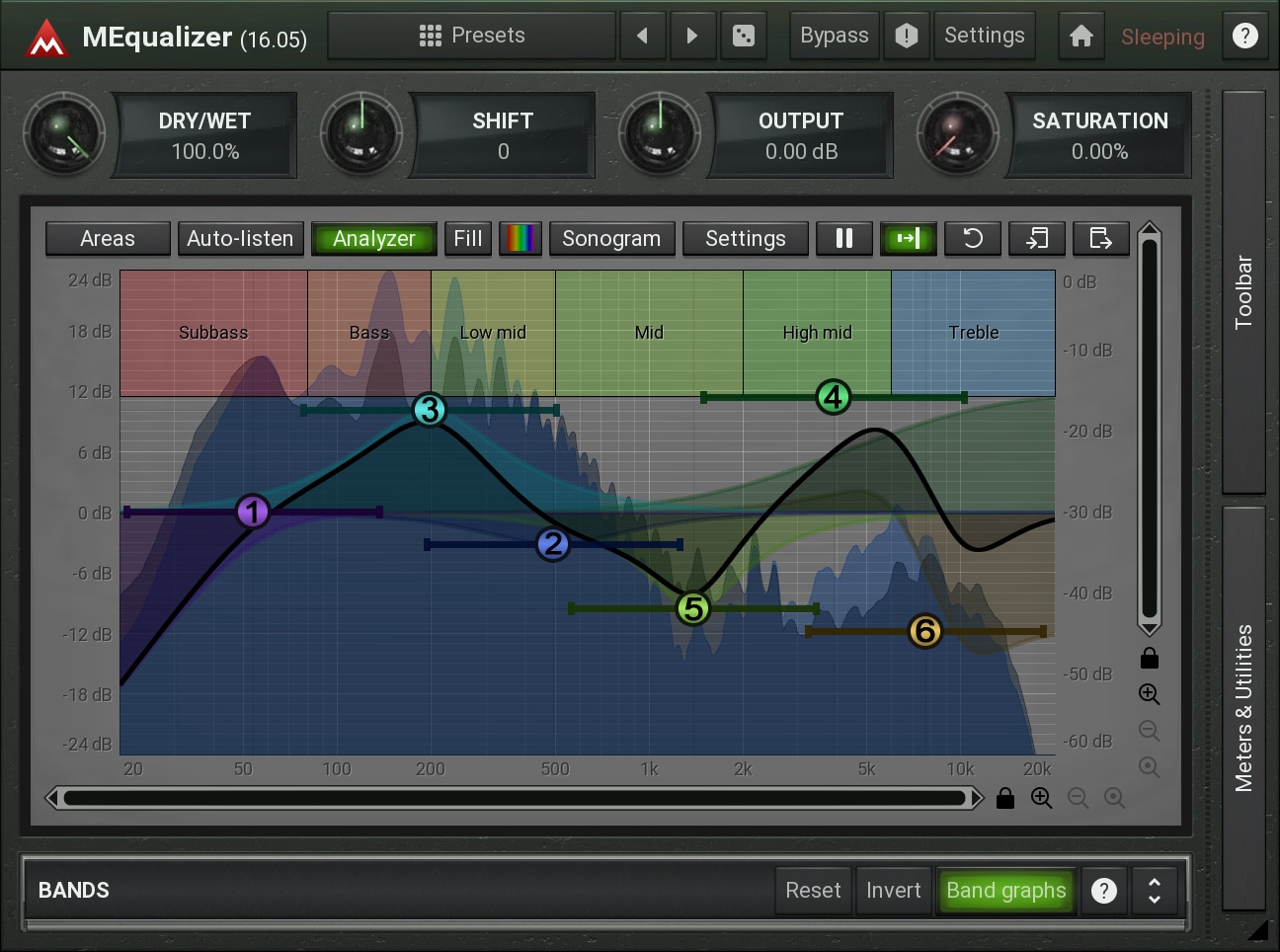The image size is (1280, 952).
Task: Click the vertical zoom out magnifier
Action: click(x=1150, y=731)
